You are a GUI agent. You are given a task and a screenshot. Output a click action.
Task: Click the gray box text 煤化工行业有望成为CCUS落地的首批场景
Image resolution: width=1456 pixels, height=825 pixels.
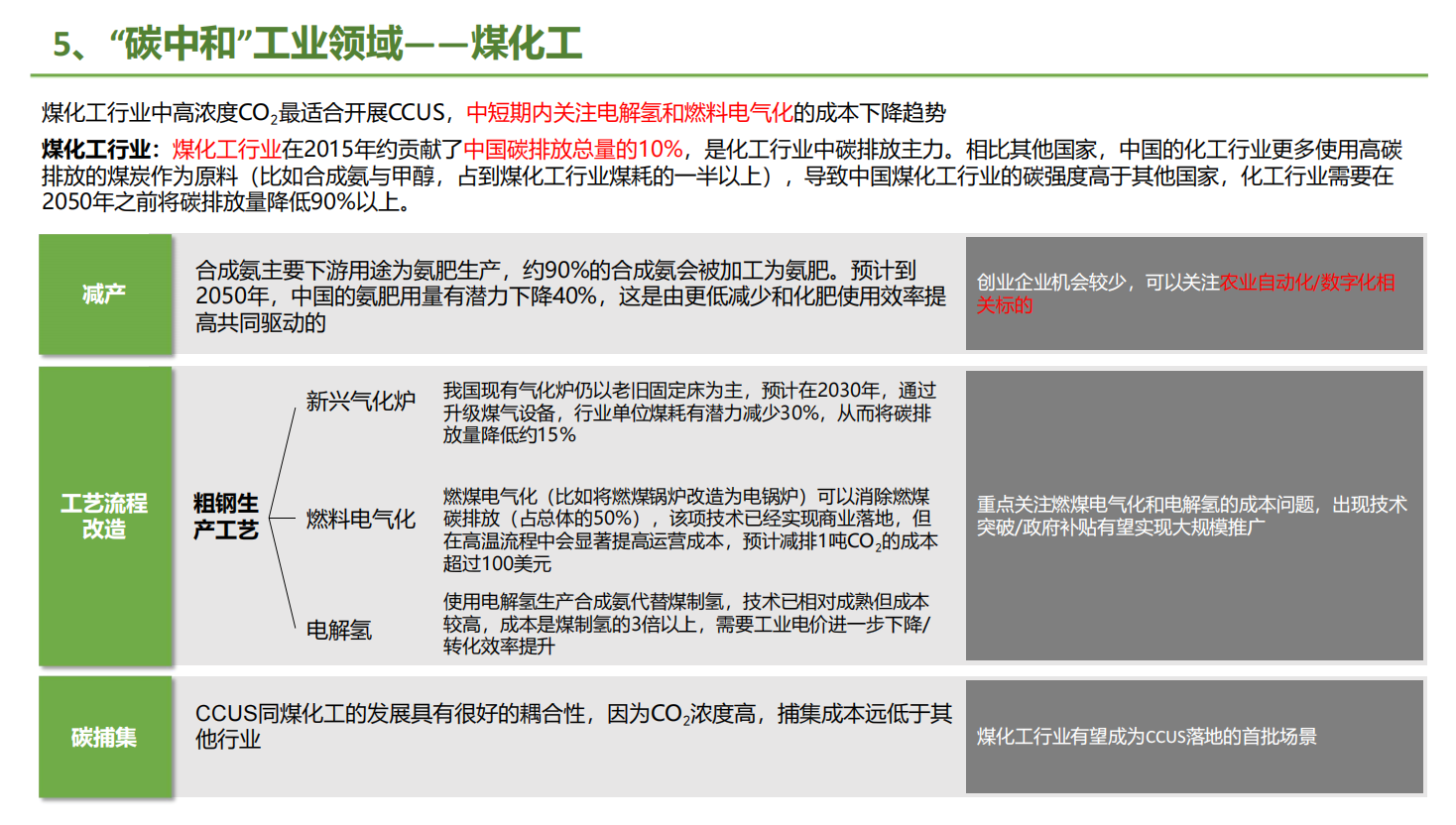[1147, 737]
